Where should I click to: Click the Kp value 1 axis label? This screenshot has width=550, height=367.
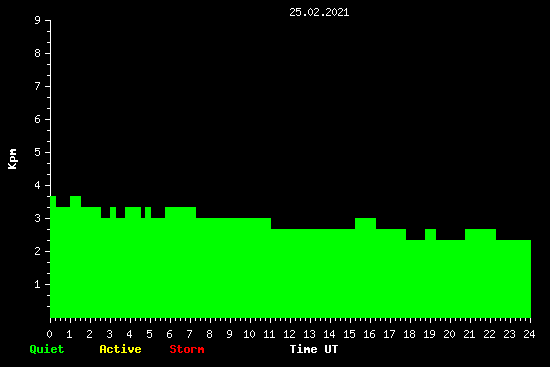(x=38, y=284)
